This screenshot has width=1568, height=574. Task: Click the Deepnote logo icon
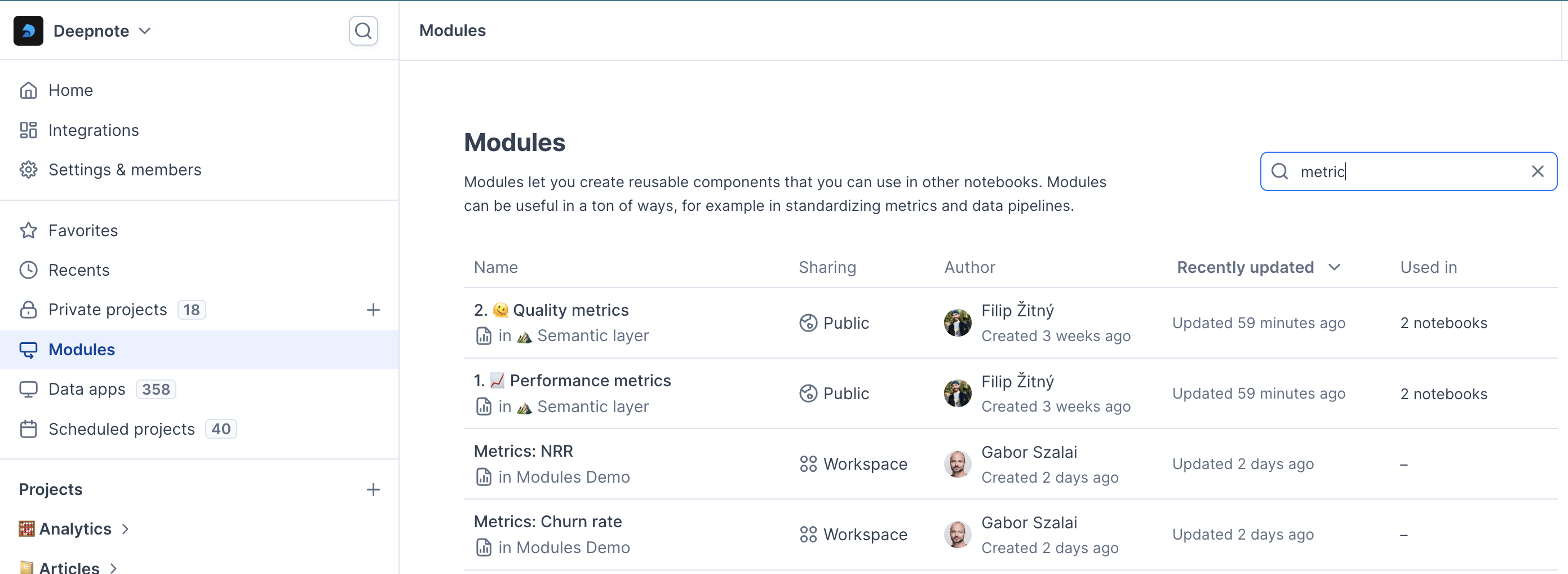28,30
